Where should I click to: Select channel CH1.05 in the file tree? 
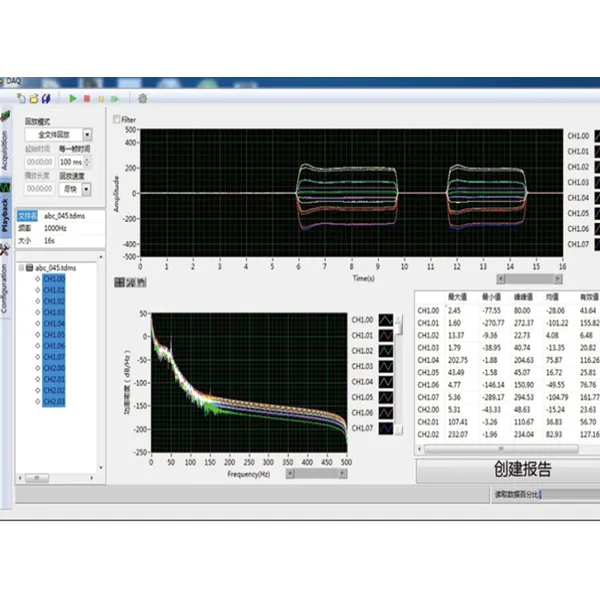click(x=54, y=334)
